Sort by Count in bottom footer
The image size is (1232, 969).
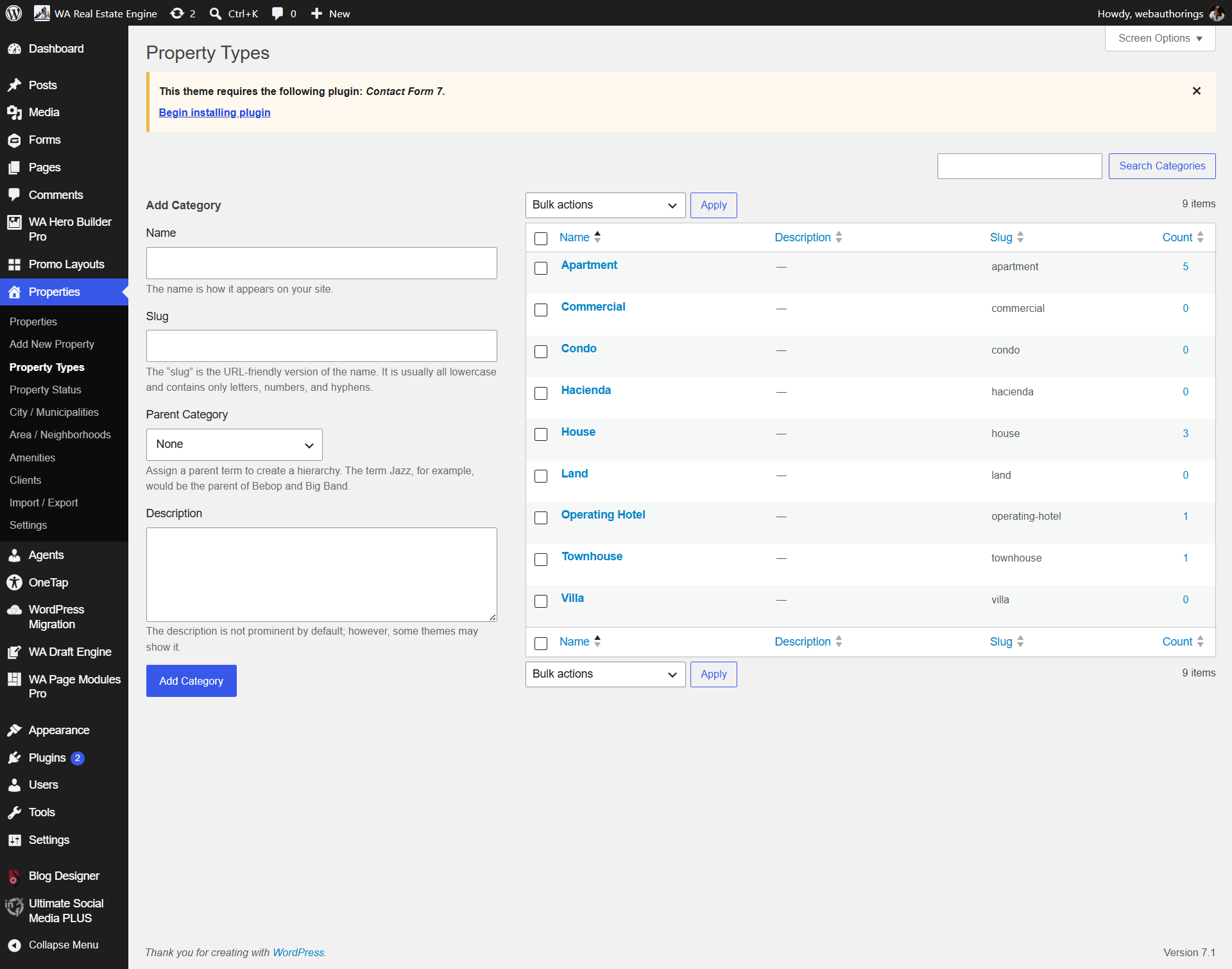click(x=1183, y=642)
